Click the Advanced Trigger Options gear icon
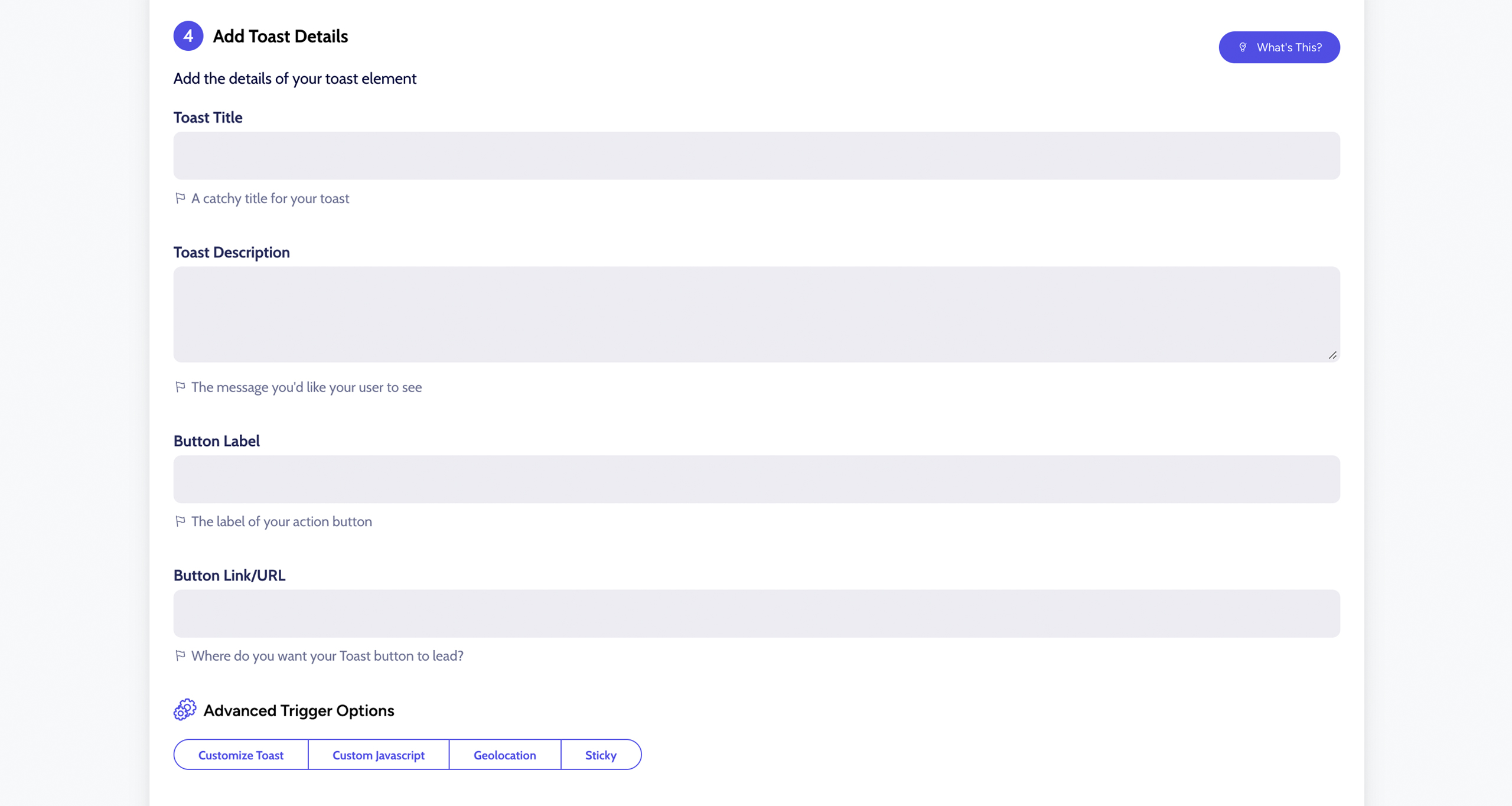Viewport: 1512px width, 806px height. (185, 710)
